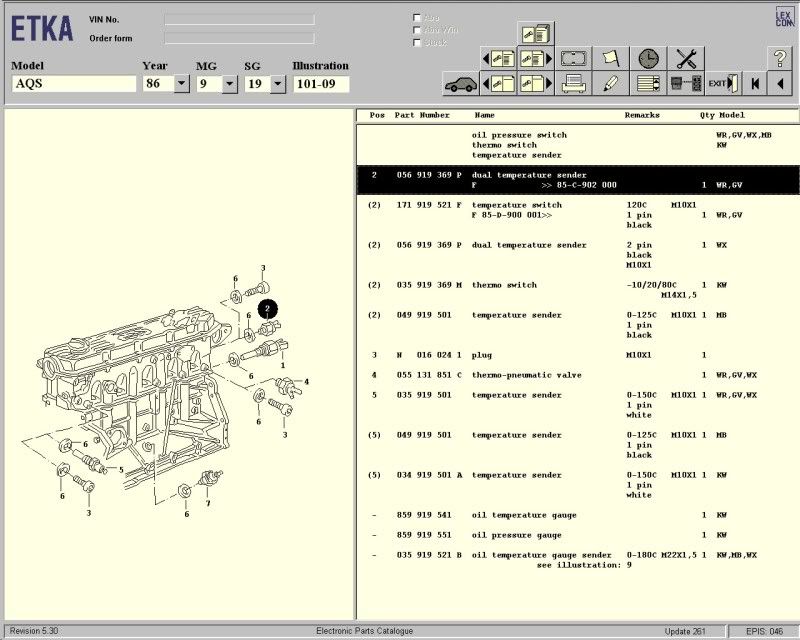800x640 pixels.
Task: Toggle the Stock checkbox
Action: 417,42
